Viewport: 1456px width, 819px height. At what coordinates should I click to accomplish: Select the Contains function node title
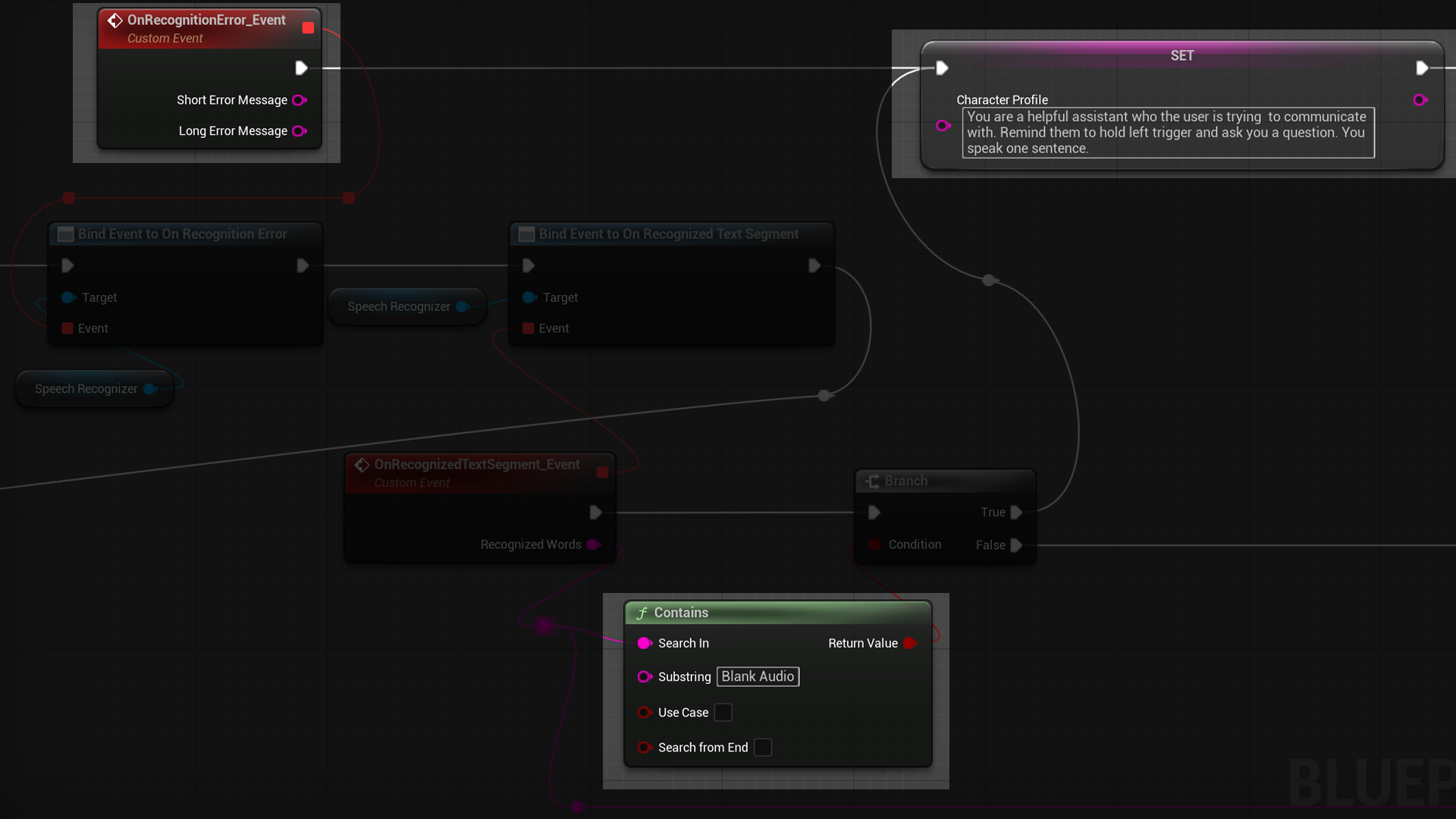pyautogui.click(x=681, y=613)
